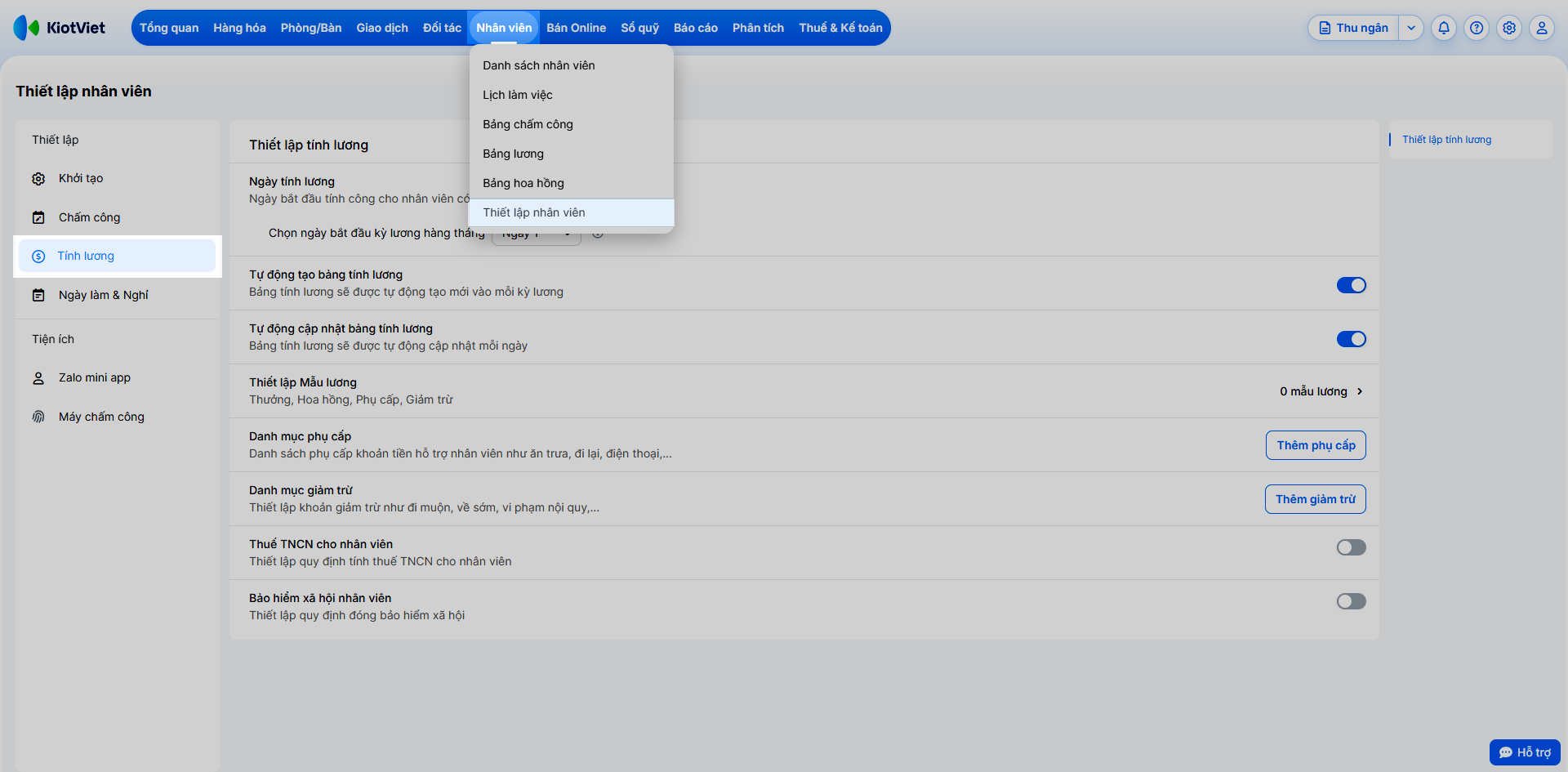Click the Danh mục giảm trừ heading
The image size is (1568, 772).
[x=301, y=490]
